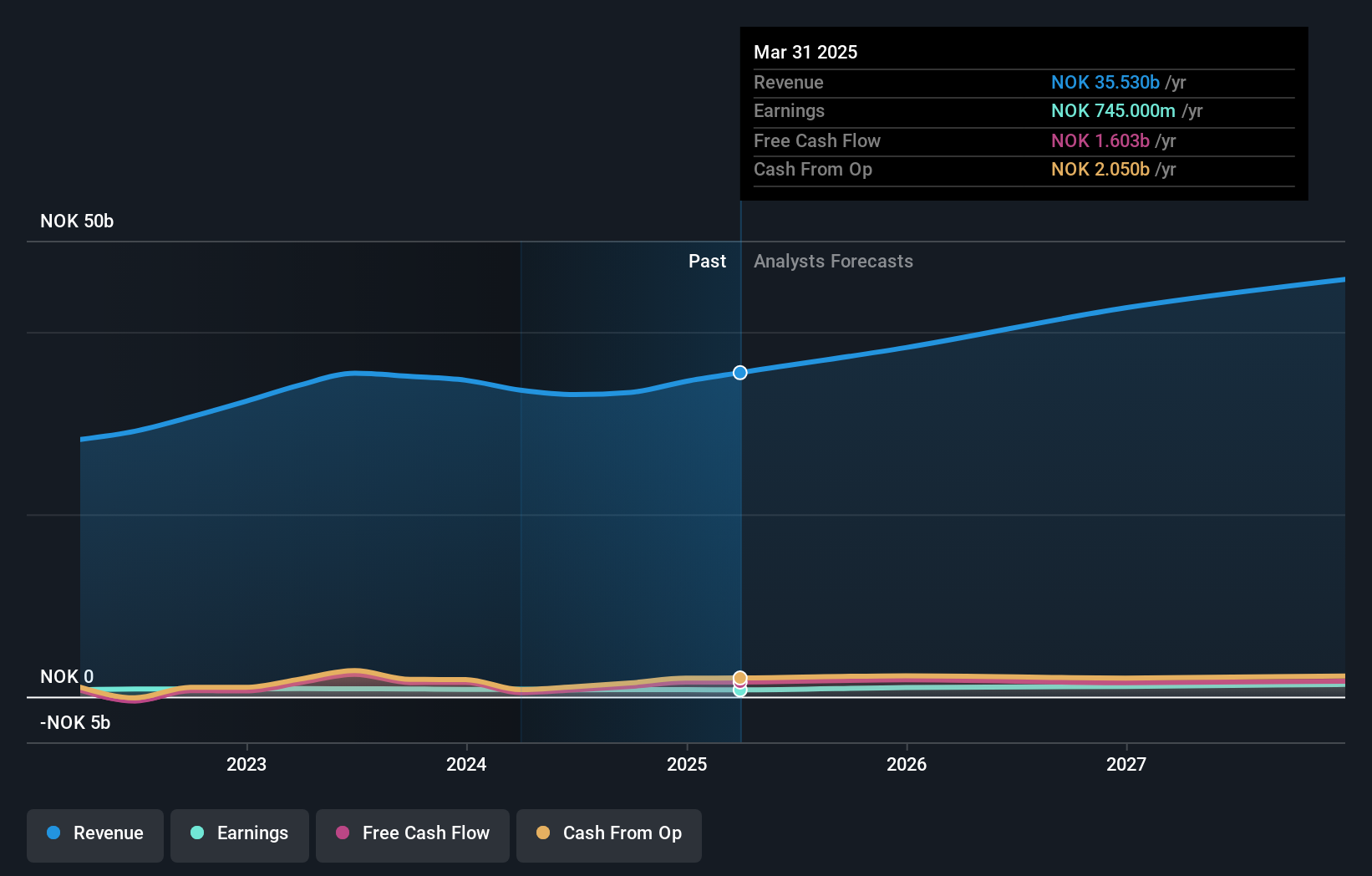Click the 2024 x-axis label
The image size is (1372, 876).
(x=466, y=764)
